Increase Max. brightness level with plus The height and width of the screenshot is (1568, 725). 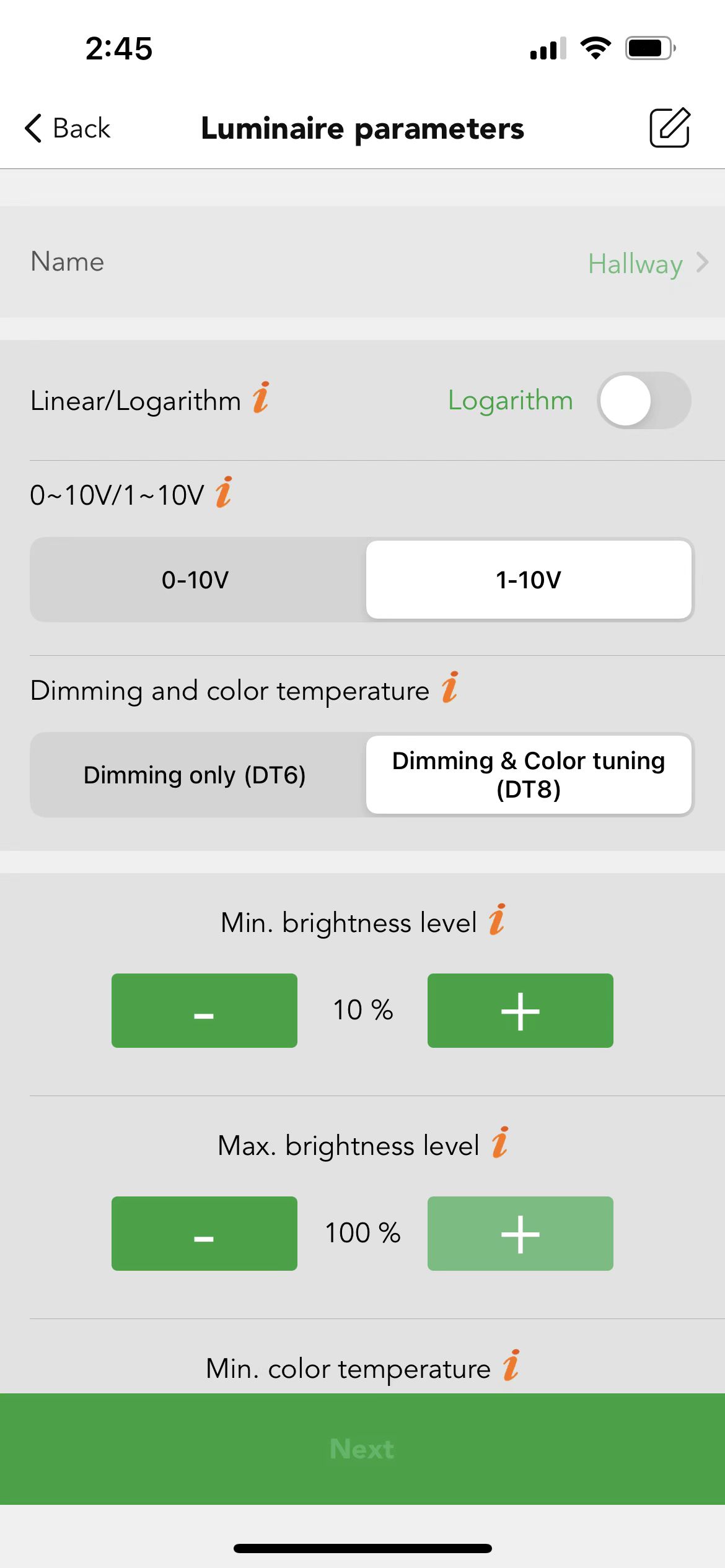pyautogui.click(x=521, y=1234)
